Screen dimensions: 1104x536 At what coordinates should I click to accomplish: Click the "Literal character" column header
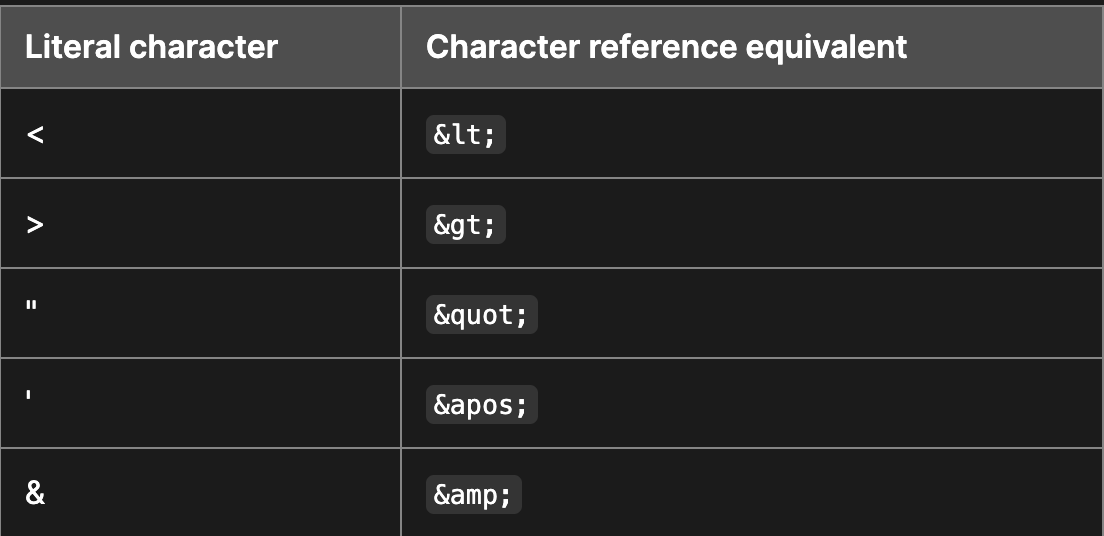click(151, 47)
